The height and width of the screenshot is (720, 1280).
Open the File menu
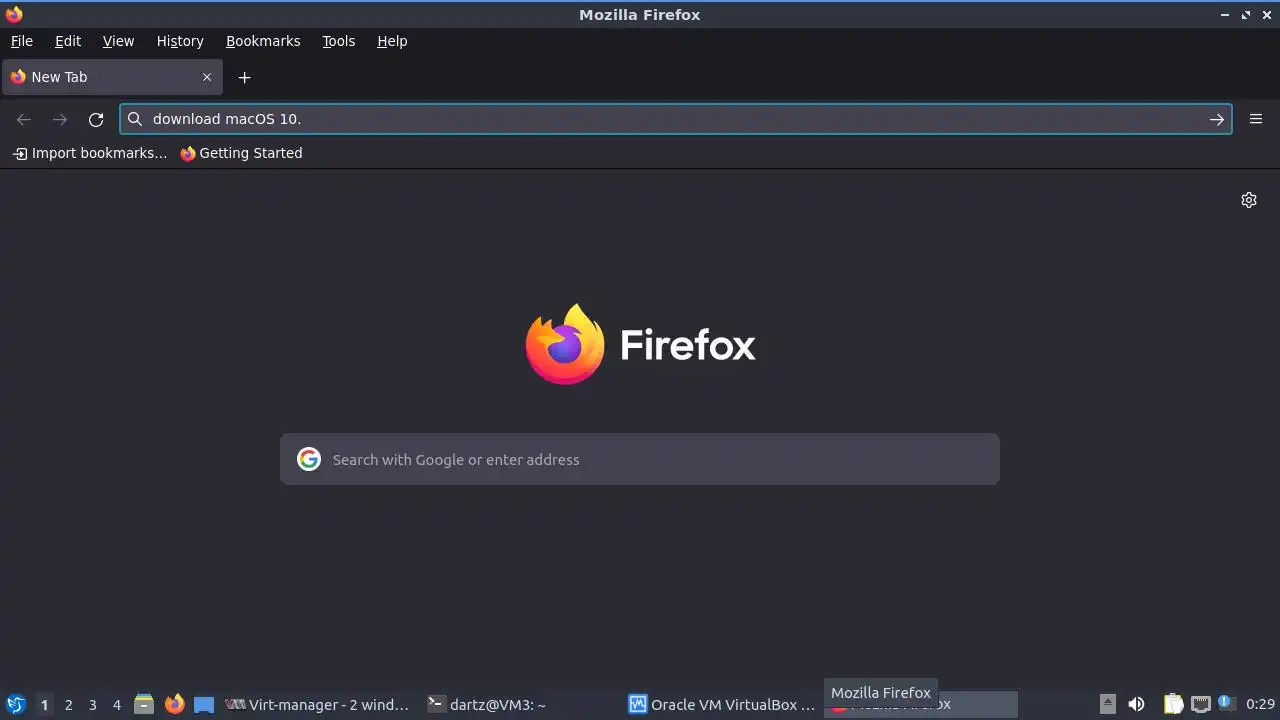(x=21, y=41)
